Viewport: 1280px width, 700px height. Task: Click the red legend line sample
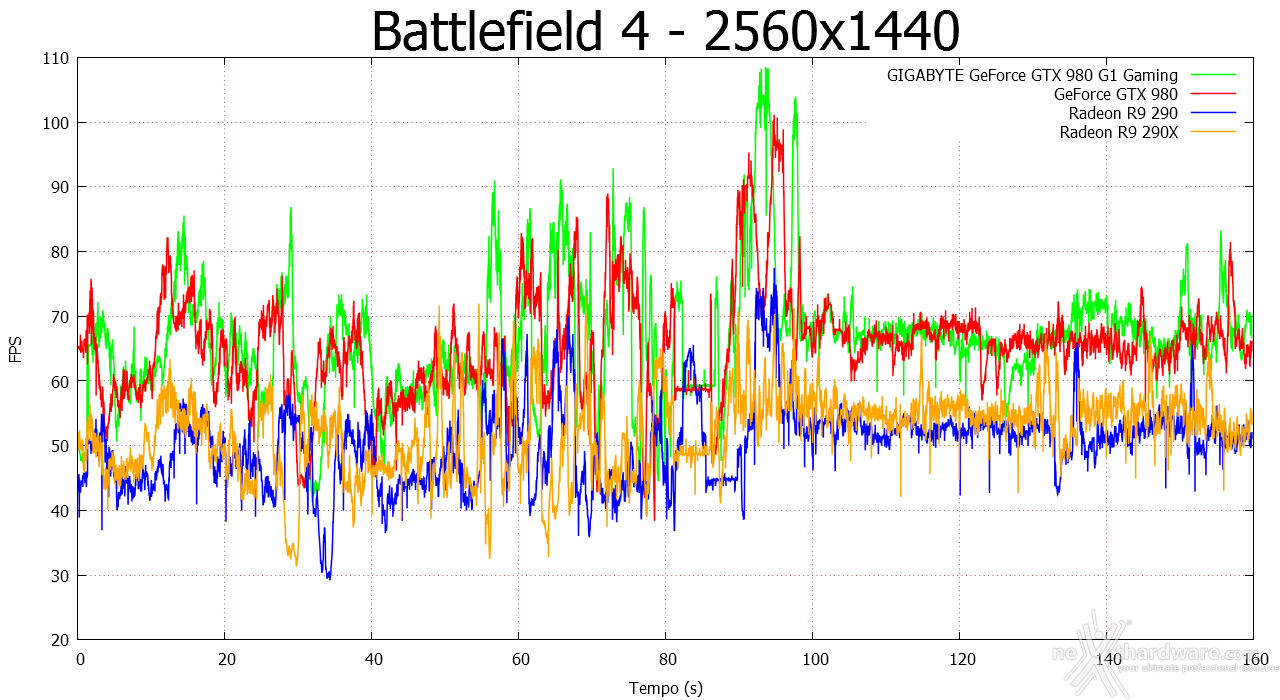[1212, 94]
